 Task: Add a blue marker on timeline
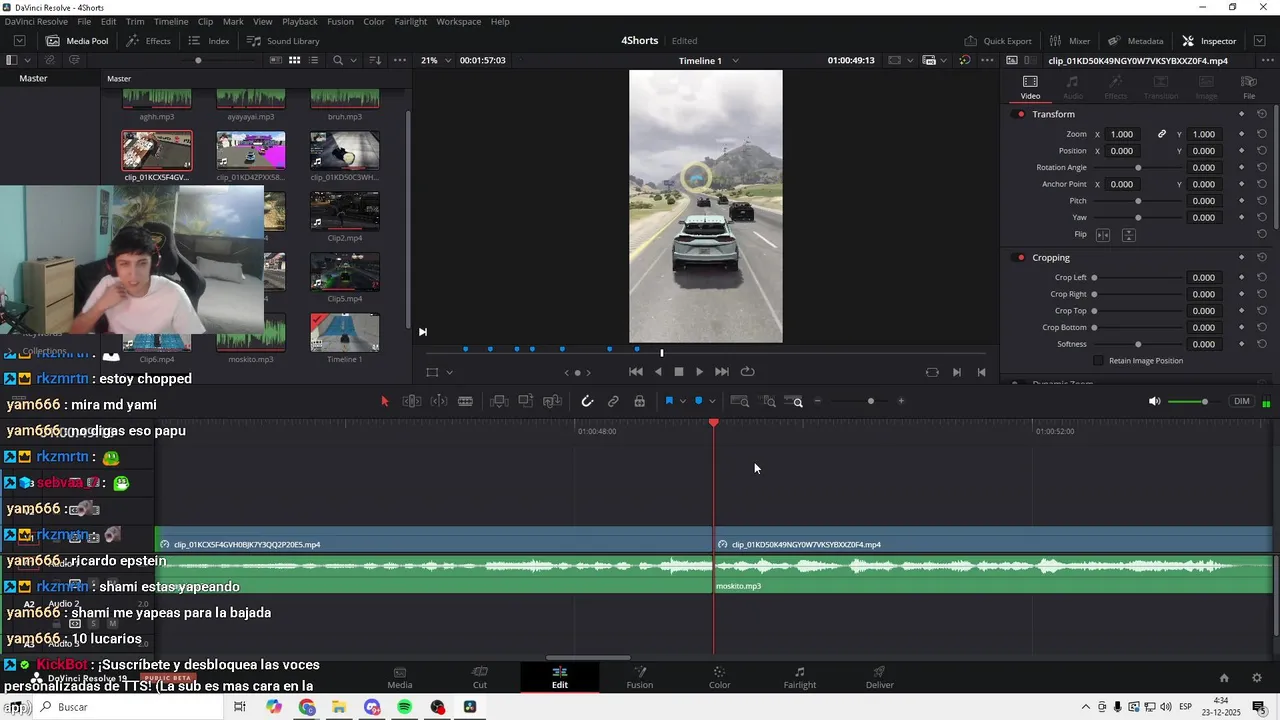pos(698,401)
